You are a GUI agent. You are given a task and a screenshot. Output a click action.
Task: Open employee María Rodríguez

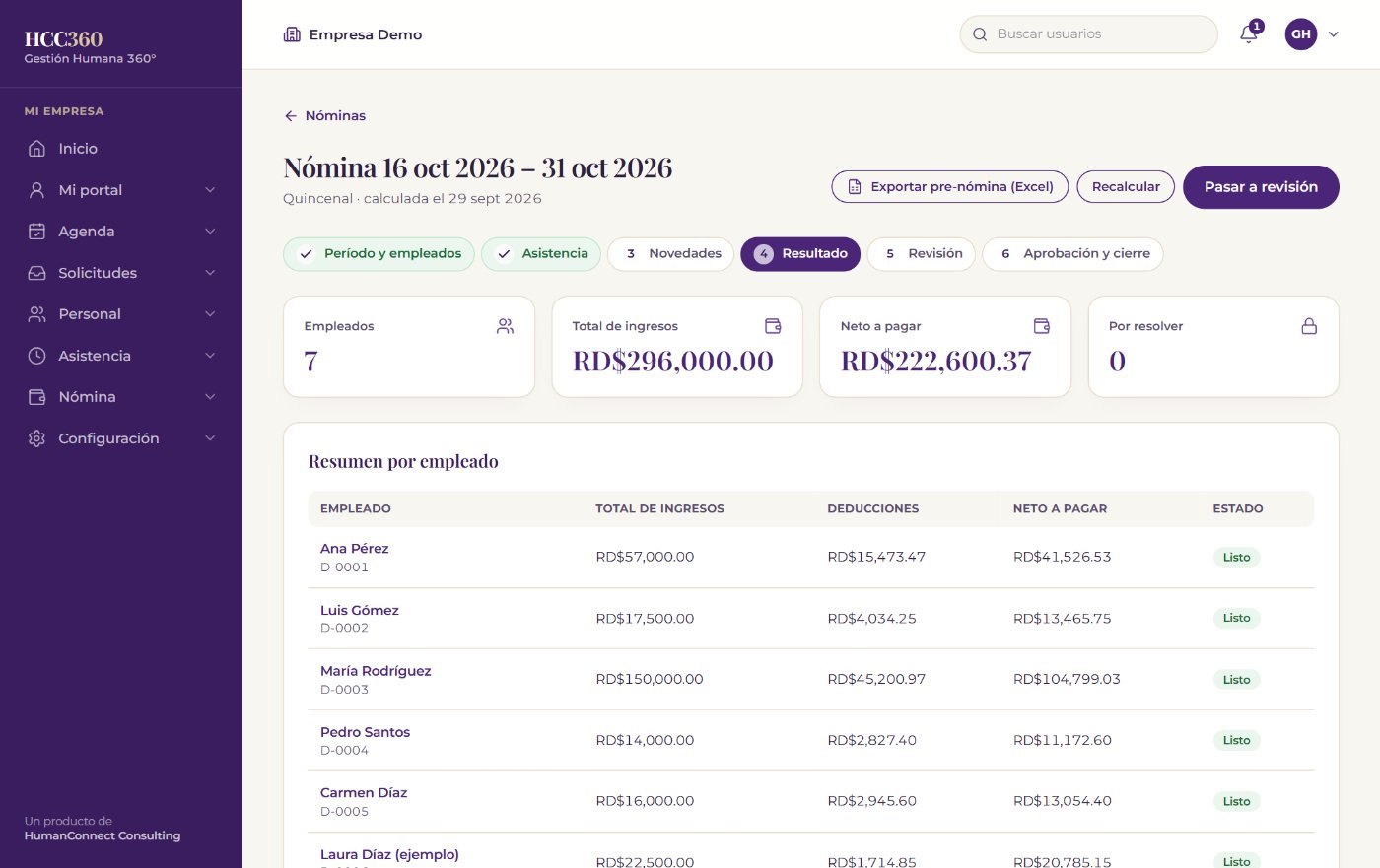click(x=376, y=671)
